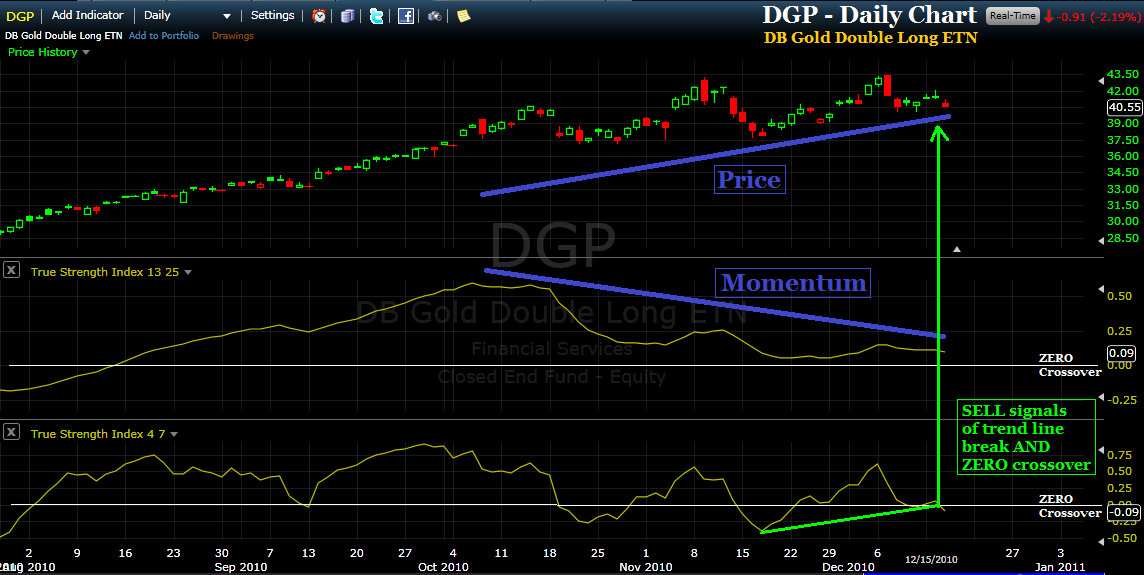Click the white up-triangle below price chart

[x=956, y=250]
